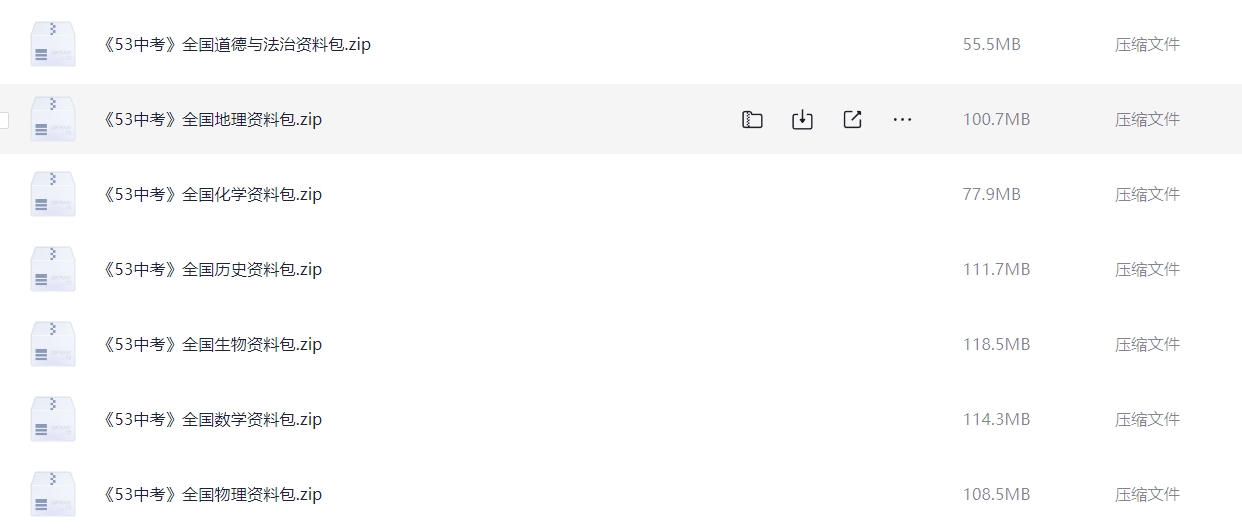The image size is (1242, 530).
Task: Click the 压缩文件 type label in the 数学 row
Action: (1147, 420)
